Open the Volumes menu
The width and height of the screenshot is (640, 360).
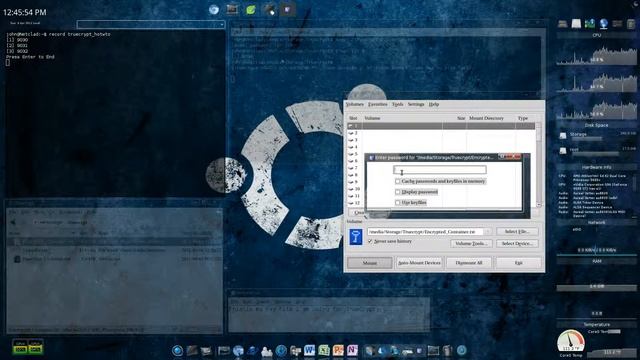(x=354, y=104)
